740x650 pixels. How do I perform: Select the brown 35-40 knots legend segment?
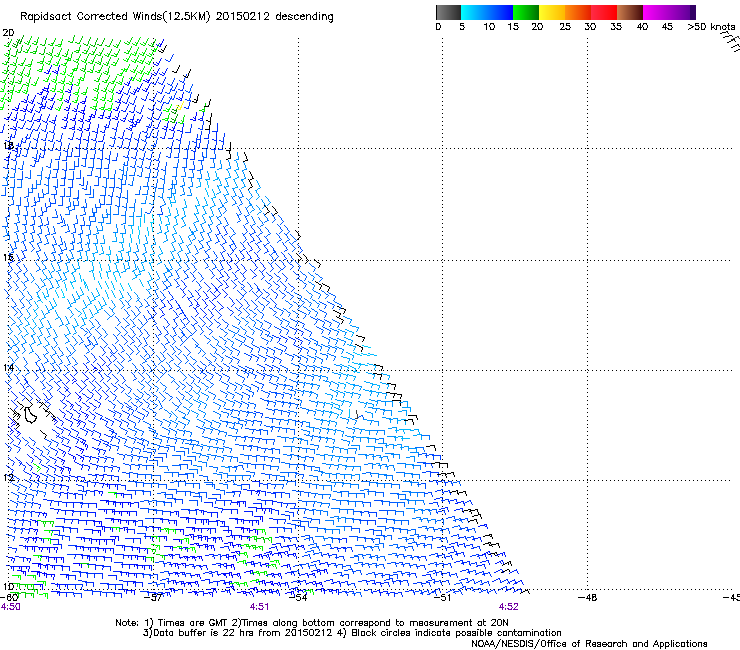pyautogui.click(x=630, y=12)
